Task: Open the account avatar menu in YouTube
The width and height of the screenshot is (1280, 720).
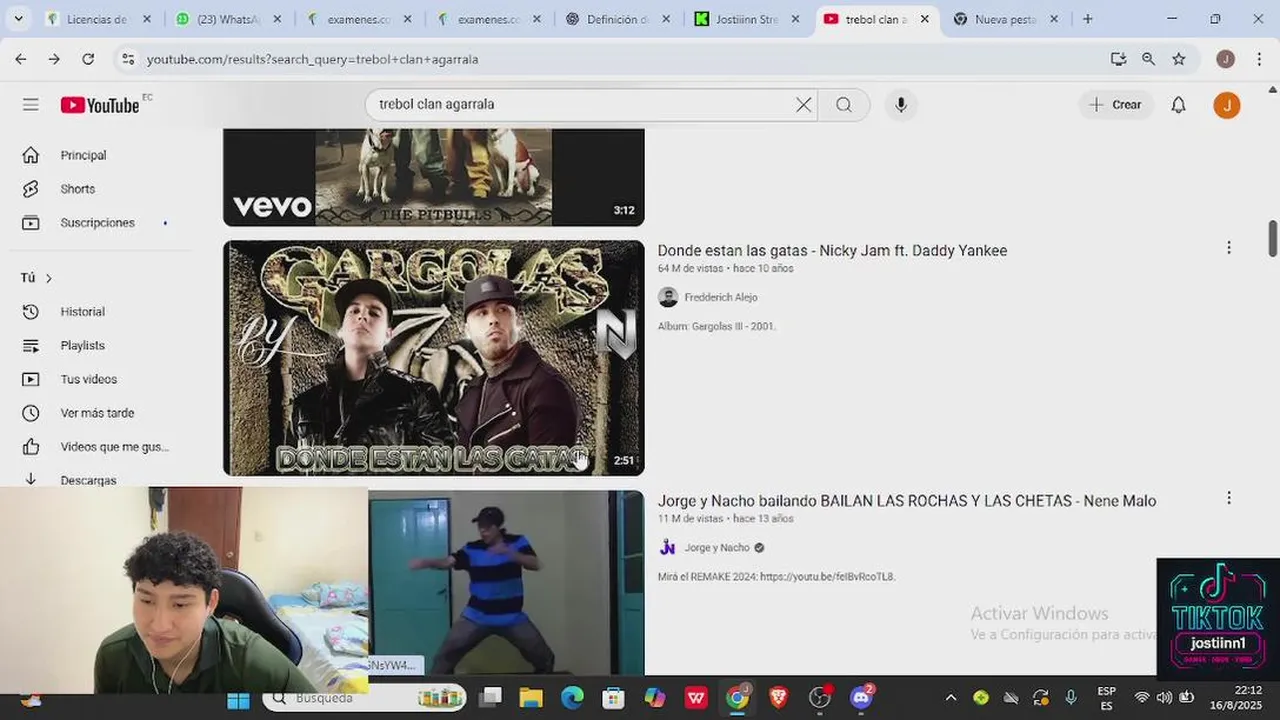Action: 1227,105
